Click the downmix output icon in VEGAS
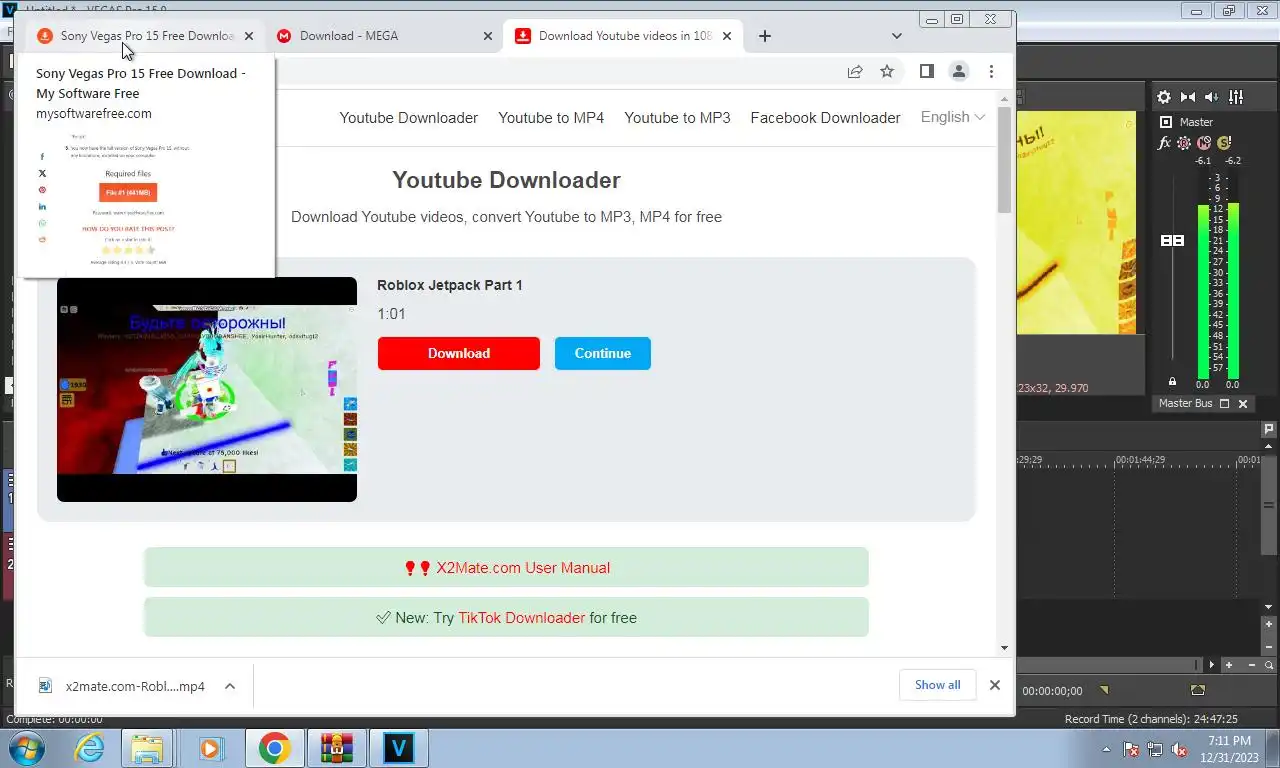Viewport: 1280px width, 768px height. pyautogui.click(x=1188, y=97)
